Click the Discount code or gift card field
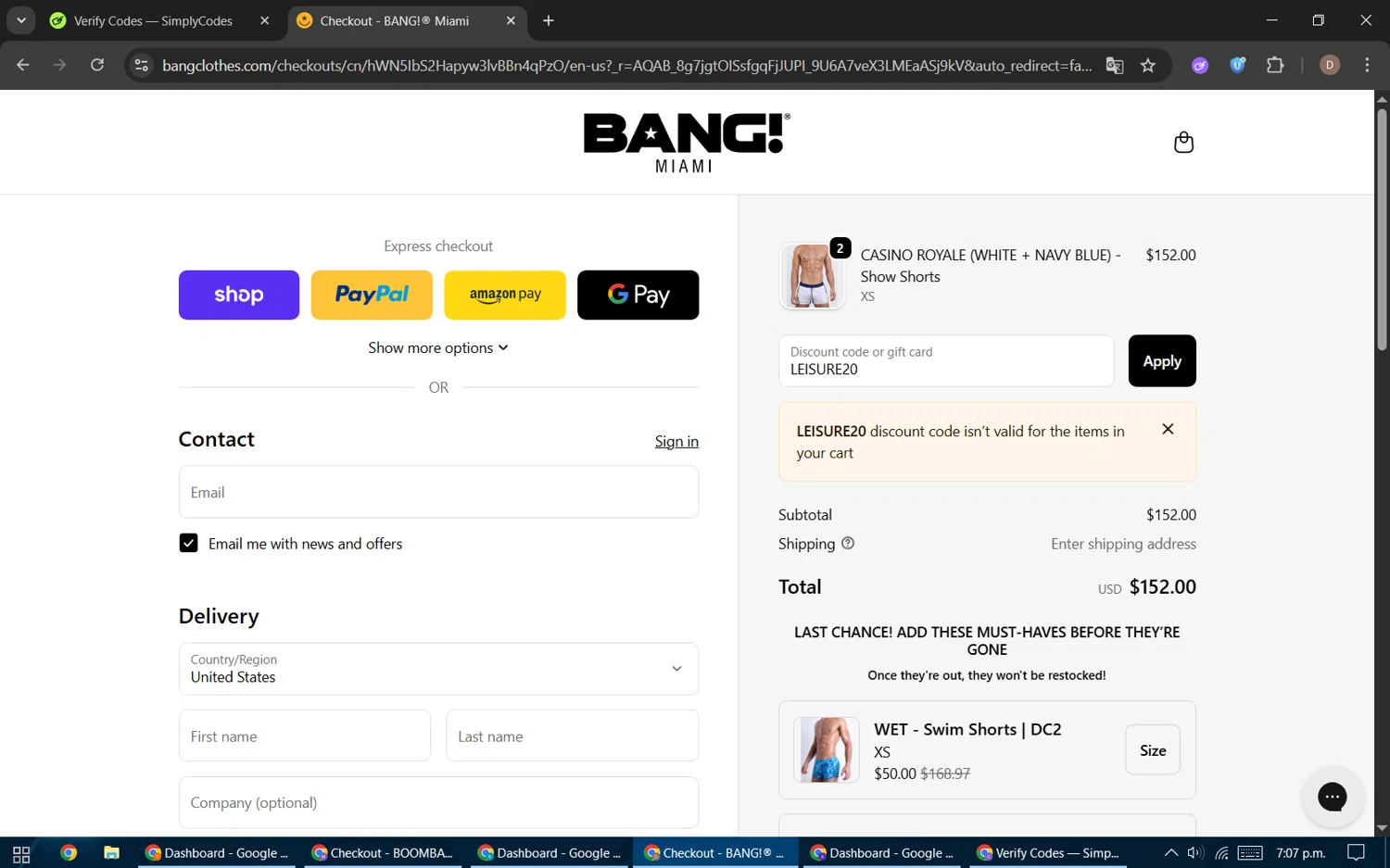 point(946,360)
